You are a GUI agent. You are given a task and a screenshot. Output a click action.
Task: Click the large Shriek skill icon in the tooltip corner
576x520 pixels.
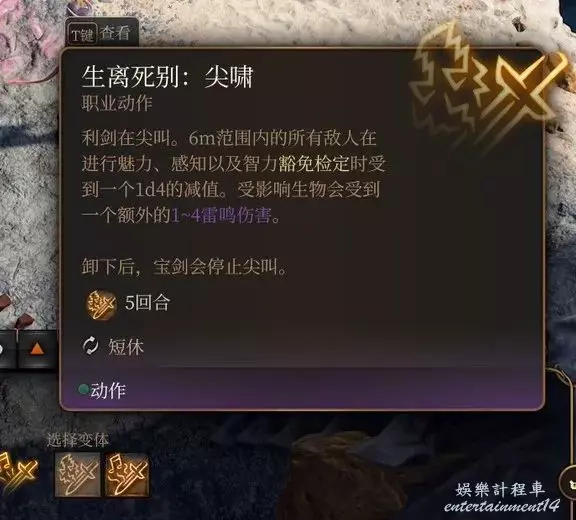tap(487, 86)
